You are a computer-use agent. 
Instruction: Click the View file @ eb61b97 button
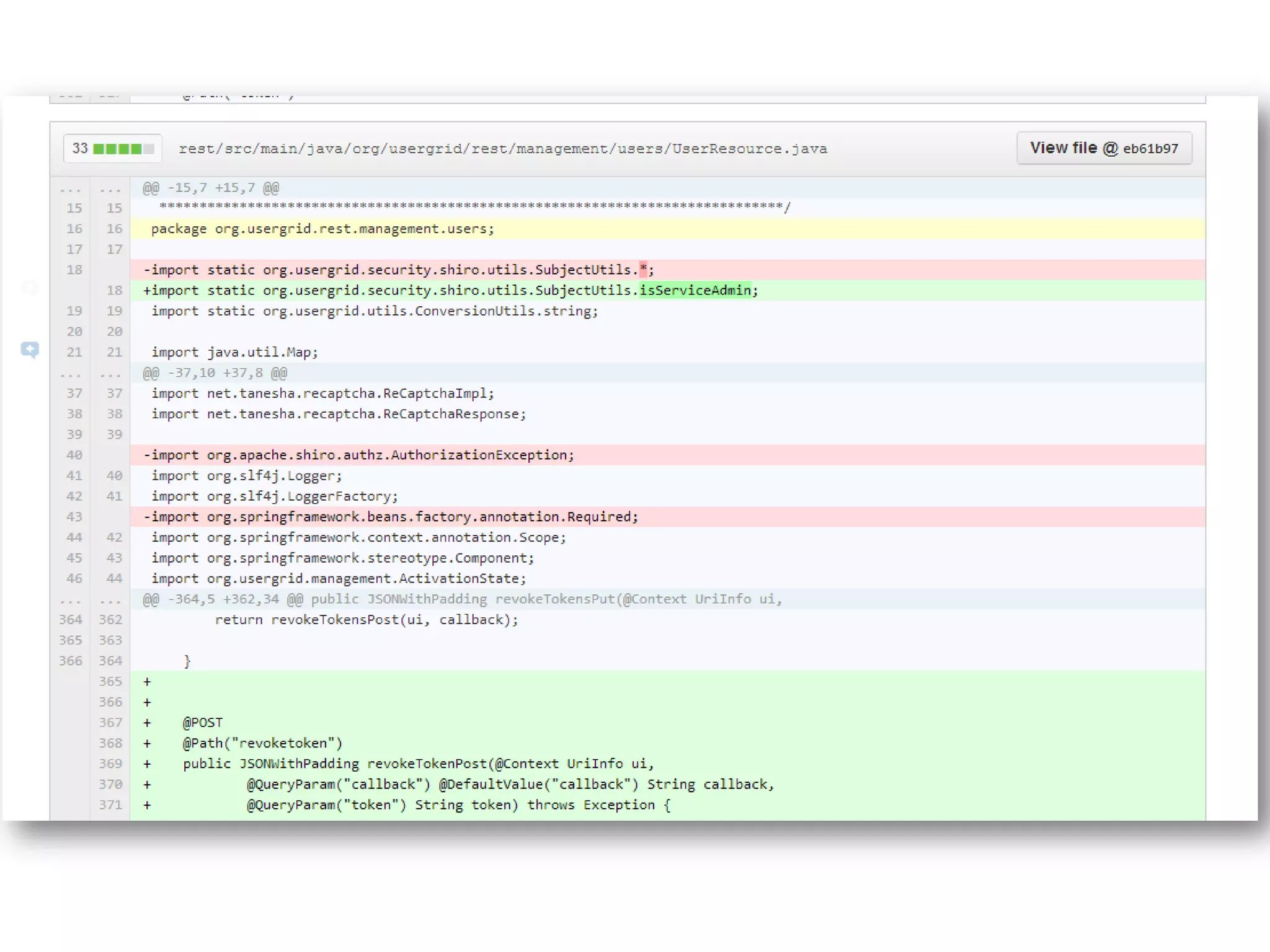pos(1104,148)
